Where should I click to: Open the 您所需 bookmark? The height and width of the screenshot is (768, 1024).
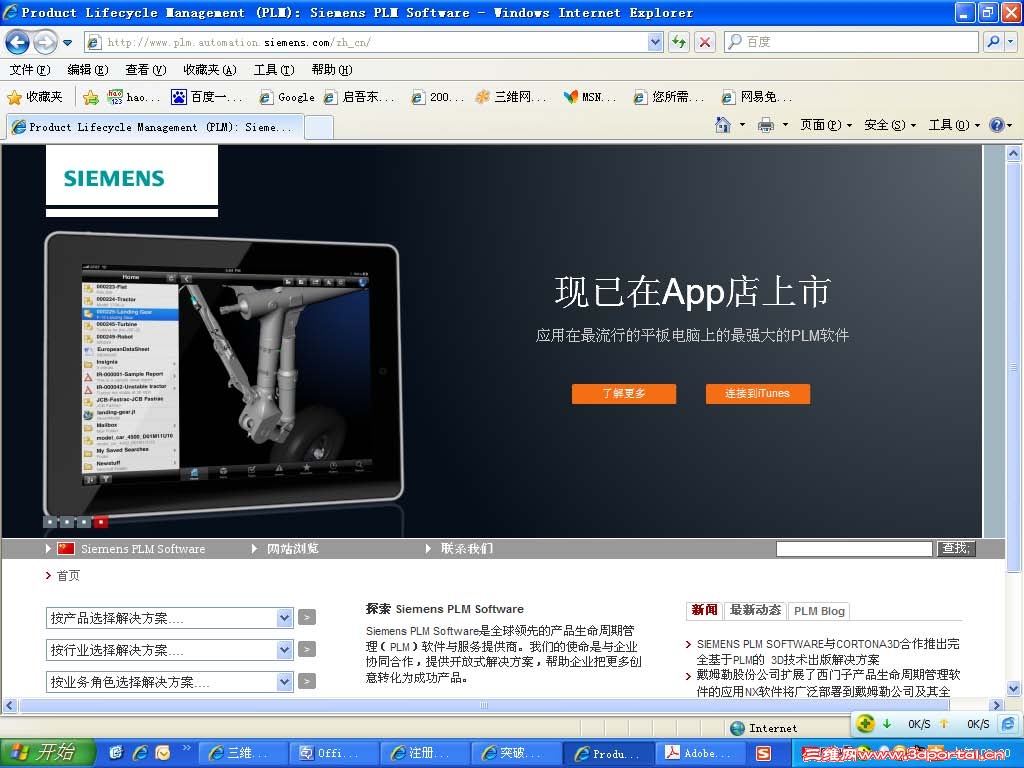tap(669, 97)
